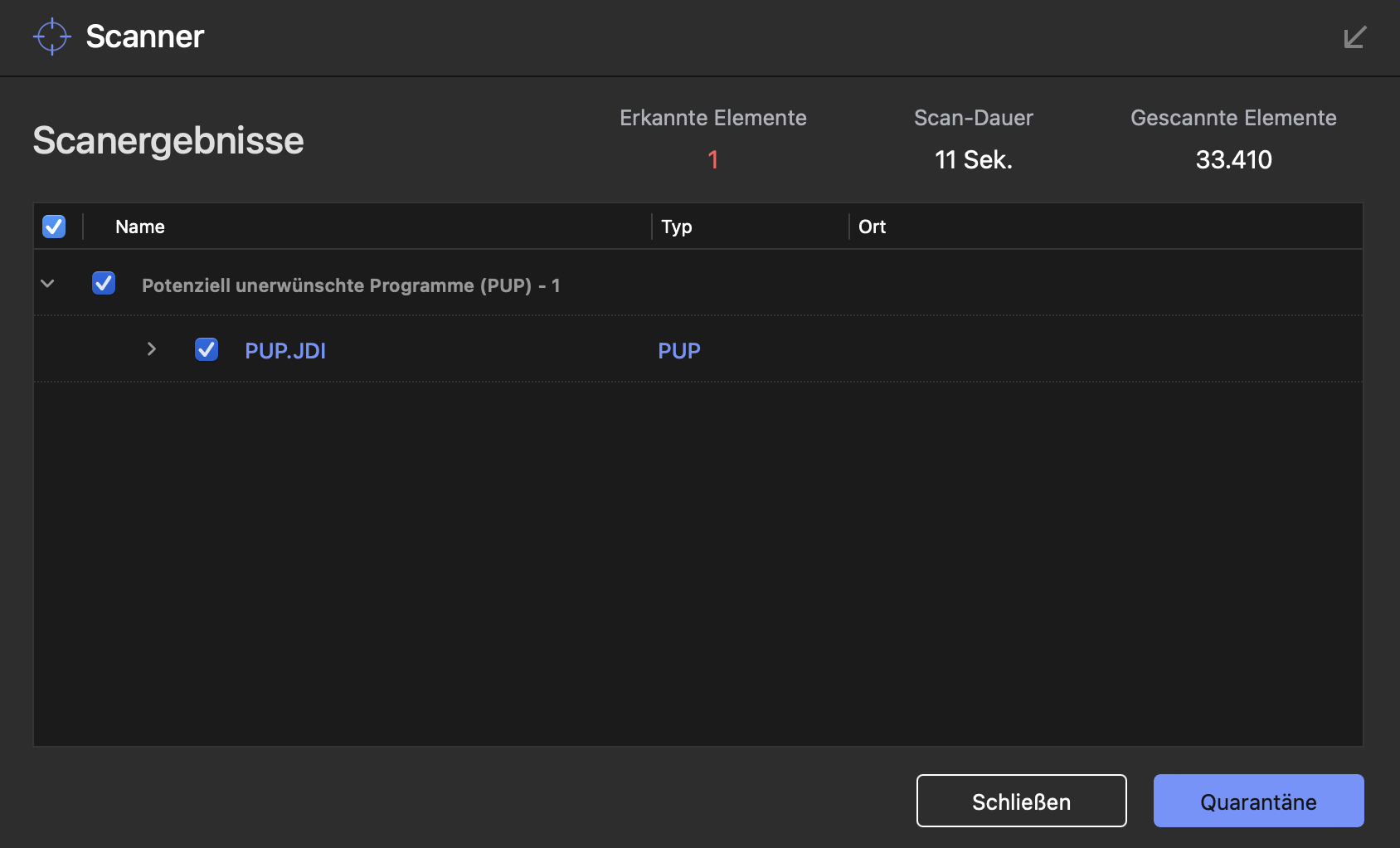
Task: Click the red detected elements count
Action: coord(713,159)
